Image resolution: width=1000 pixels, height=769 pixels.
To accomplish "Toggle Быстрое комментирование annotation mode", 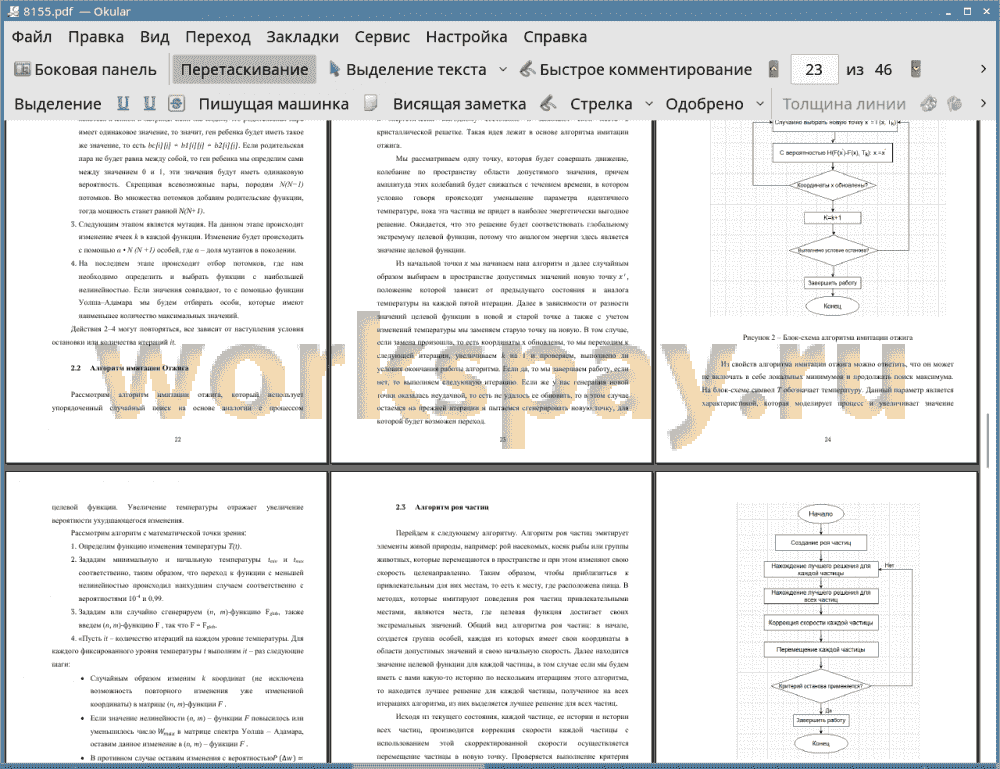I will pyautogui.click(x=636, y=70).
